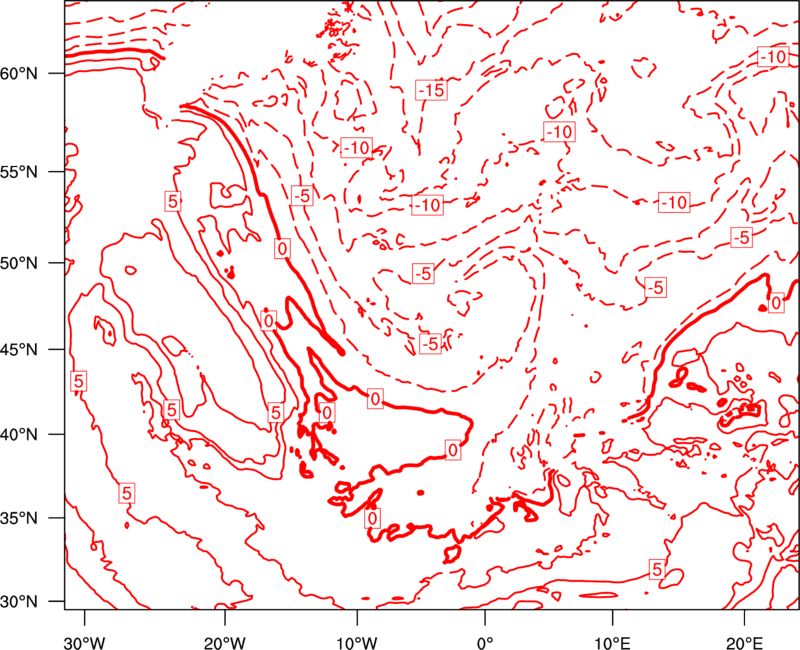Select the 5 contour label above 10°E tick

[x=657, y=569]
